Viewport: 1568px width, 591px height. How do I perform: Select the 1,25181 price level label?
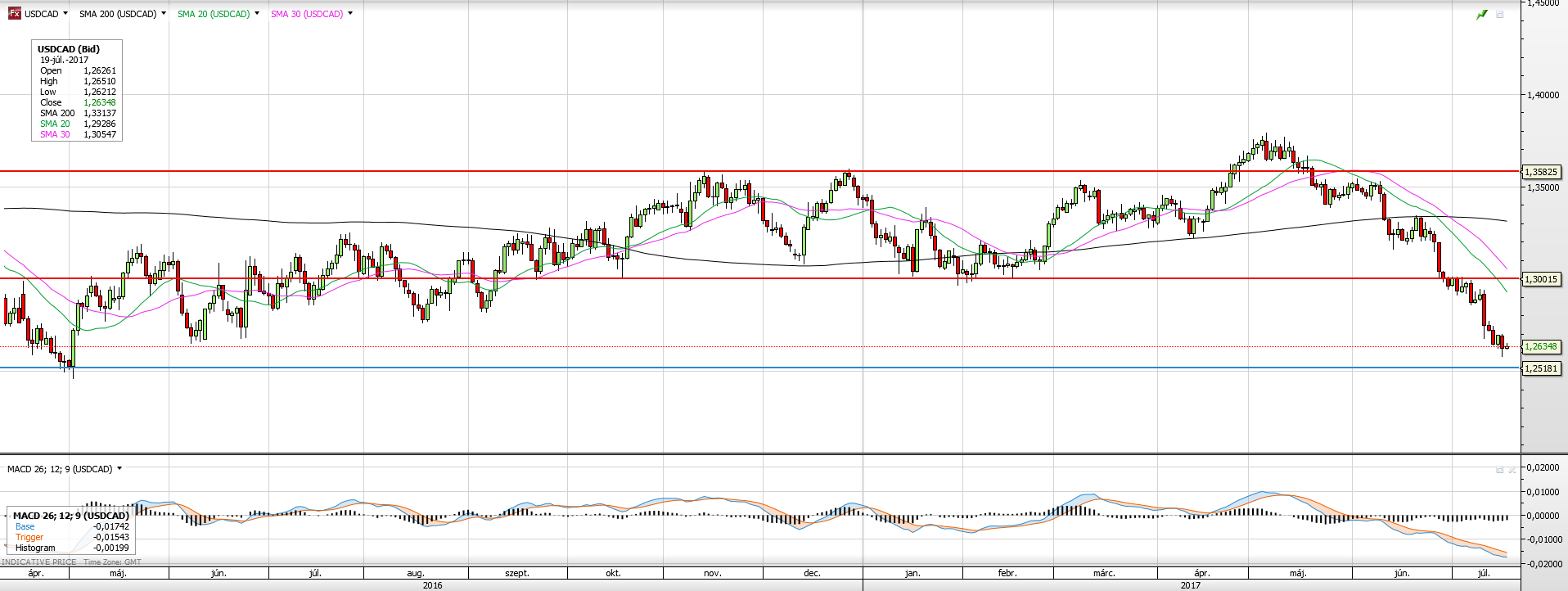point(1541,368)
